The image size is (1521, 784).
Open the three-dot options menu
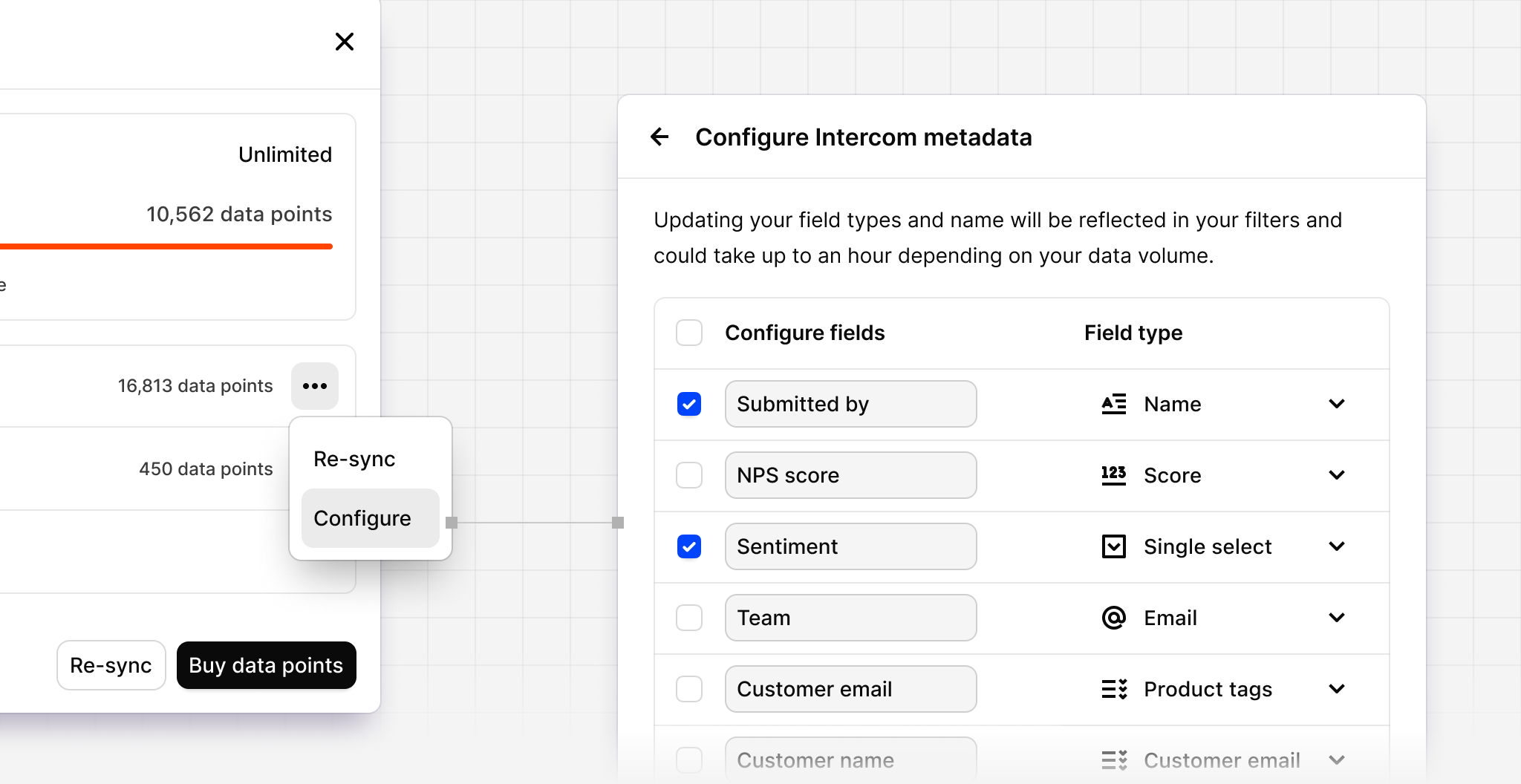(x=315, y=386)
